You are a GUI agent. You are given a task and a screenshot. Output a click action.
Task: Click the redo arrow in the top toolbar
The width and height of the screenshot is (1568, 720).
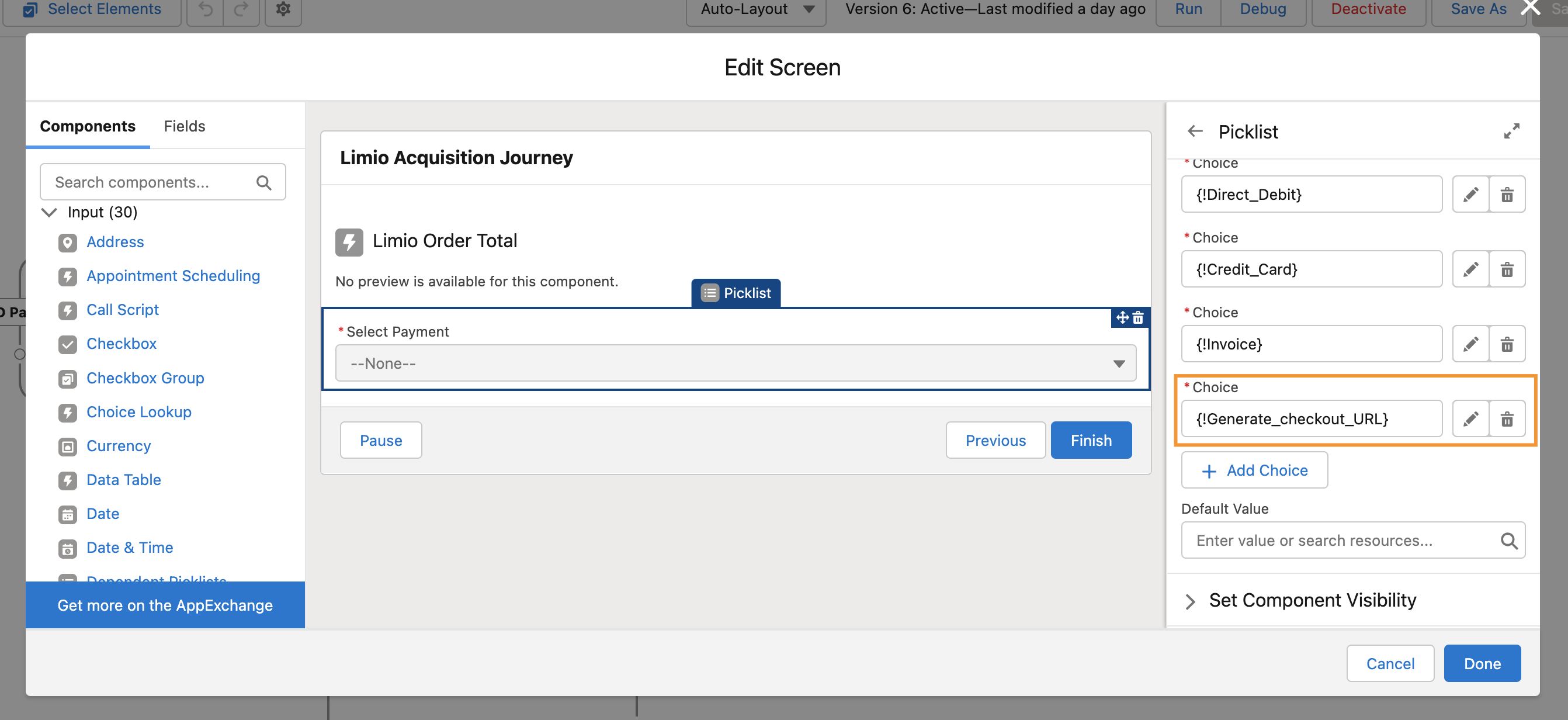(241, 9)
